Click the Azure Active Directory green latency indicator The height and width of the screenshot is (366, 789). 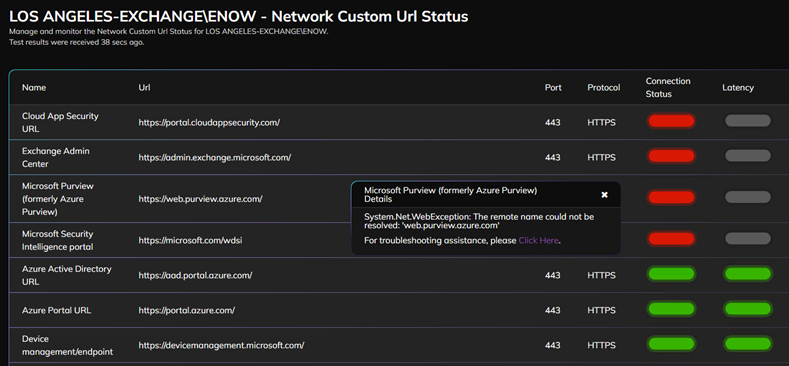point(748,274)
